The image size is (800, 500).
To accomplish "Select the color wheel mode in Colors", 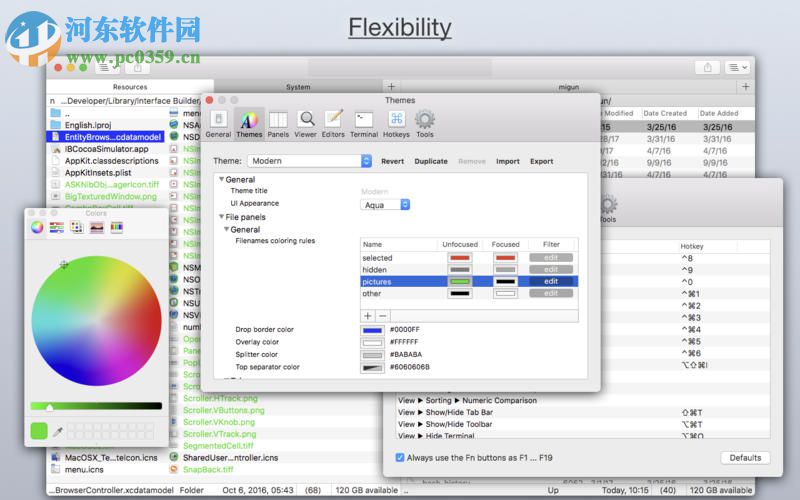I will (x=37, y=228).
